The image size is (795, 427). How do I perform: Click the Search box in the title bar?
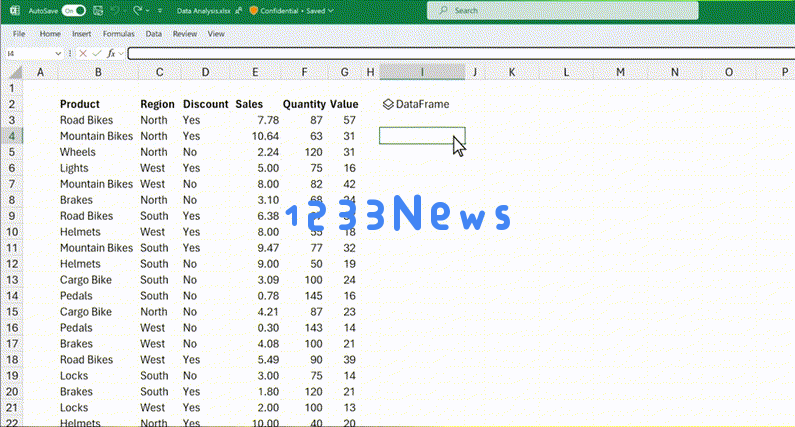click(562, 11)
